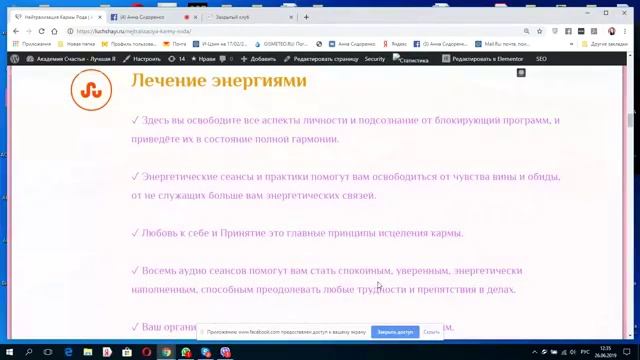This screenshot has height=360, width=640.
Task: Open SEO menu in admin bar
Action: 541,59
